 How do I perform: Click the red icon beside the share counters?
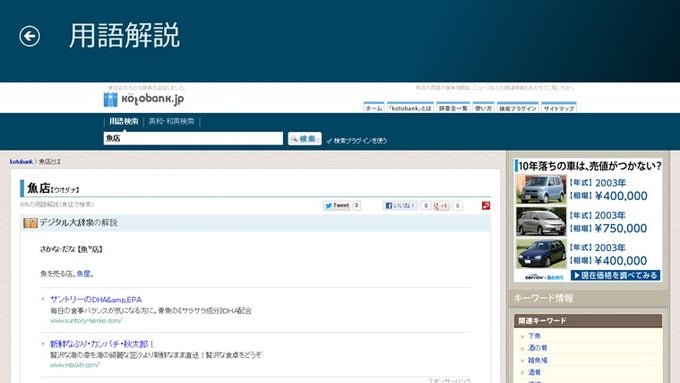[486, 206]
